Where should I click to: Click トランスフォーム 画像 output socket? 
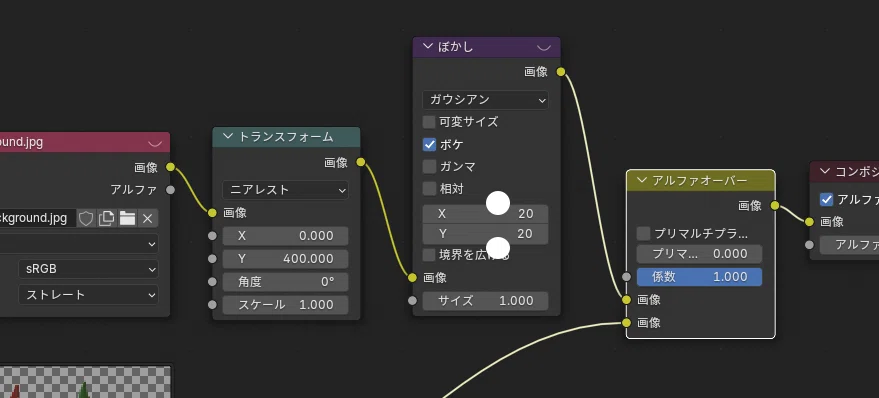click(x=360, y=162)
